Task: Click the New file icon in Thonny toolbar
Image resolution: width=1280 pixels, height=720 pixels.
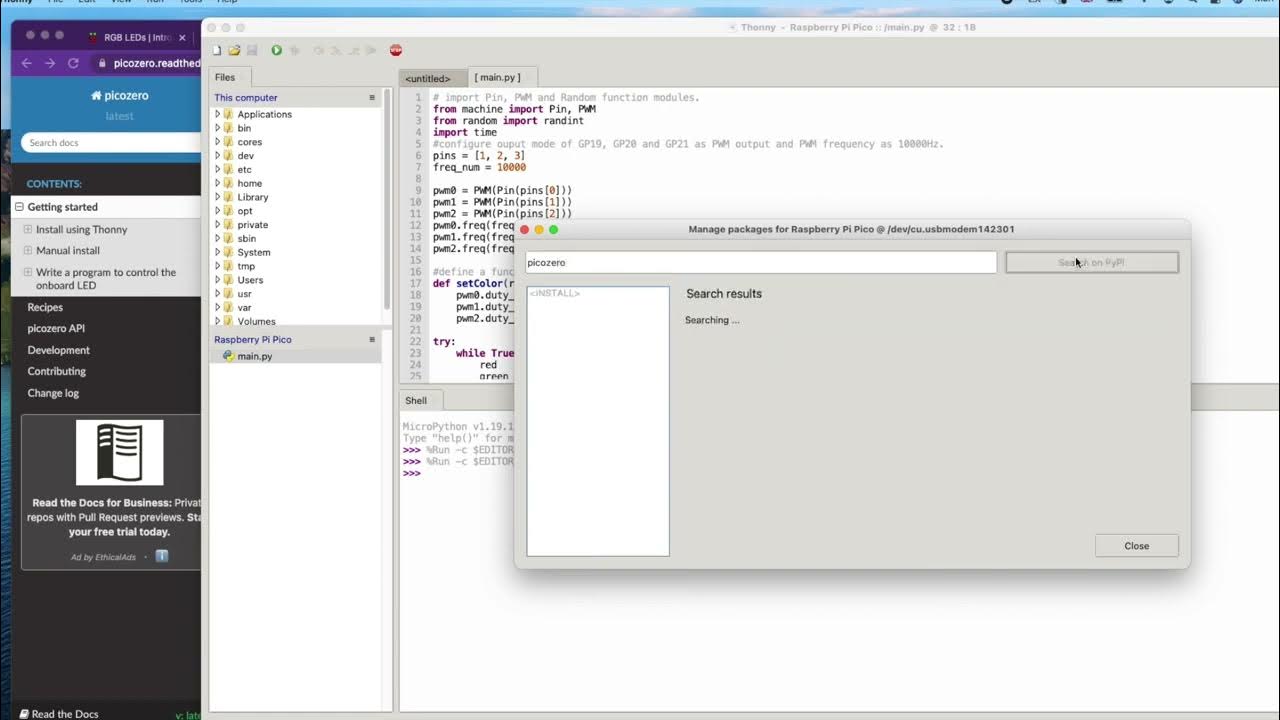Action: pyautogui.click(x=217, y=50)
